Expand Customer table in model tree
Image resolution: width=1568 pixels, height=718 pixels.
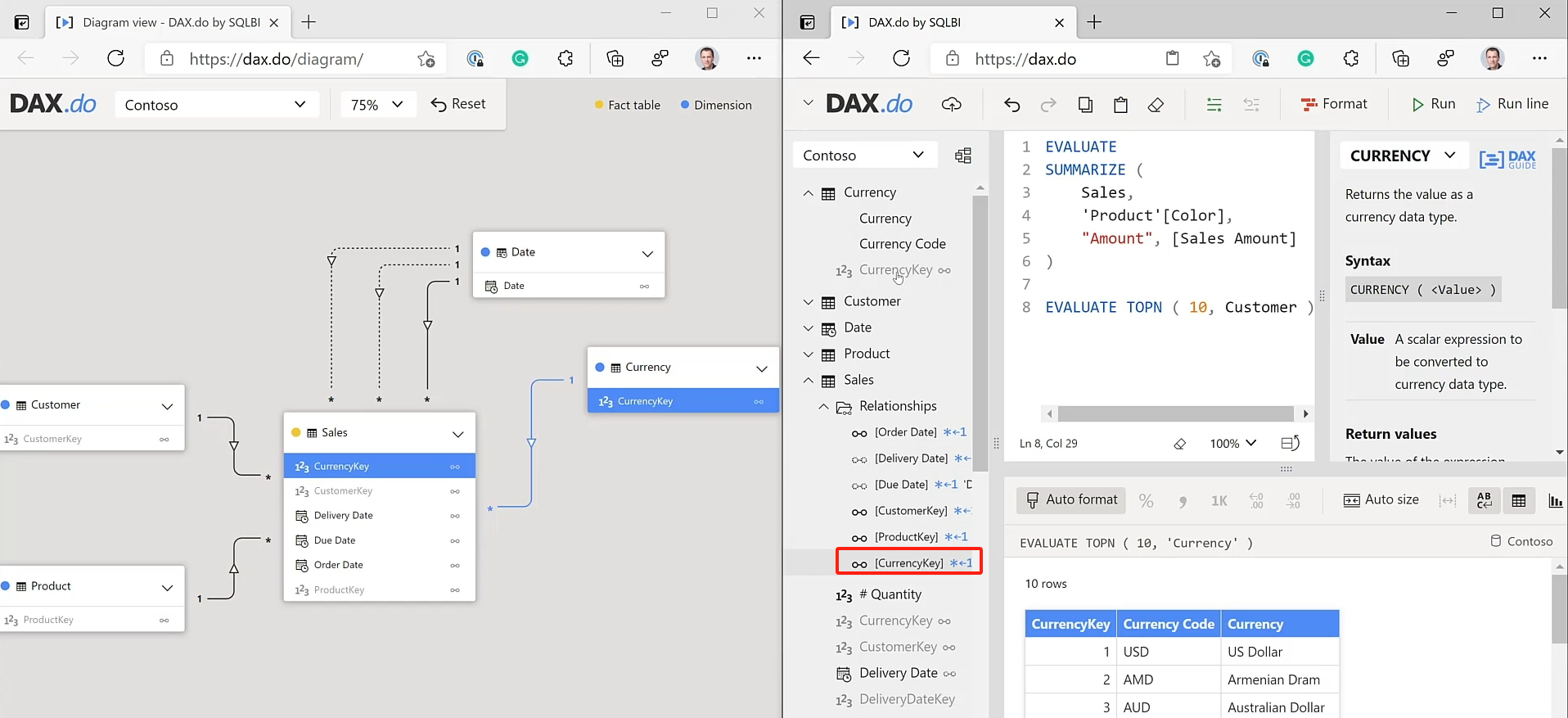click(x=808, y=302)
